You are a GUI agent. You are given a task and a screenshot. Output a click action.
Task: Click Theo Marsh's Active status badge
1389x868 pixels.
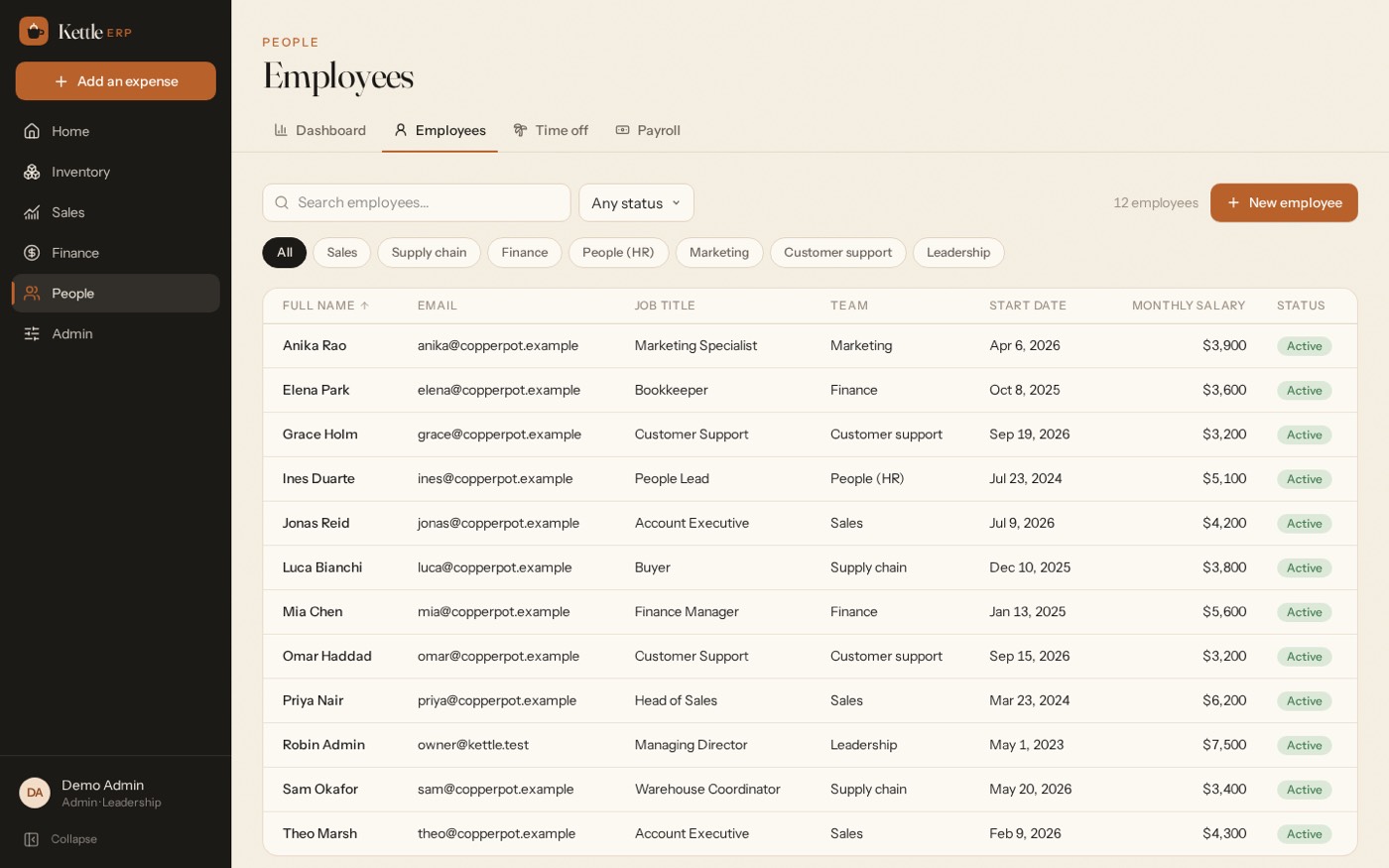1304,834
